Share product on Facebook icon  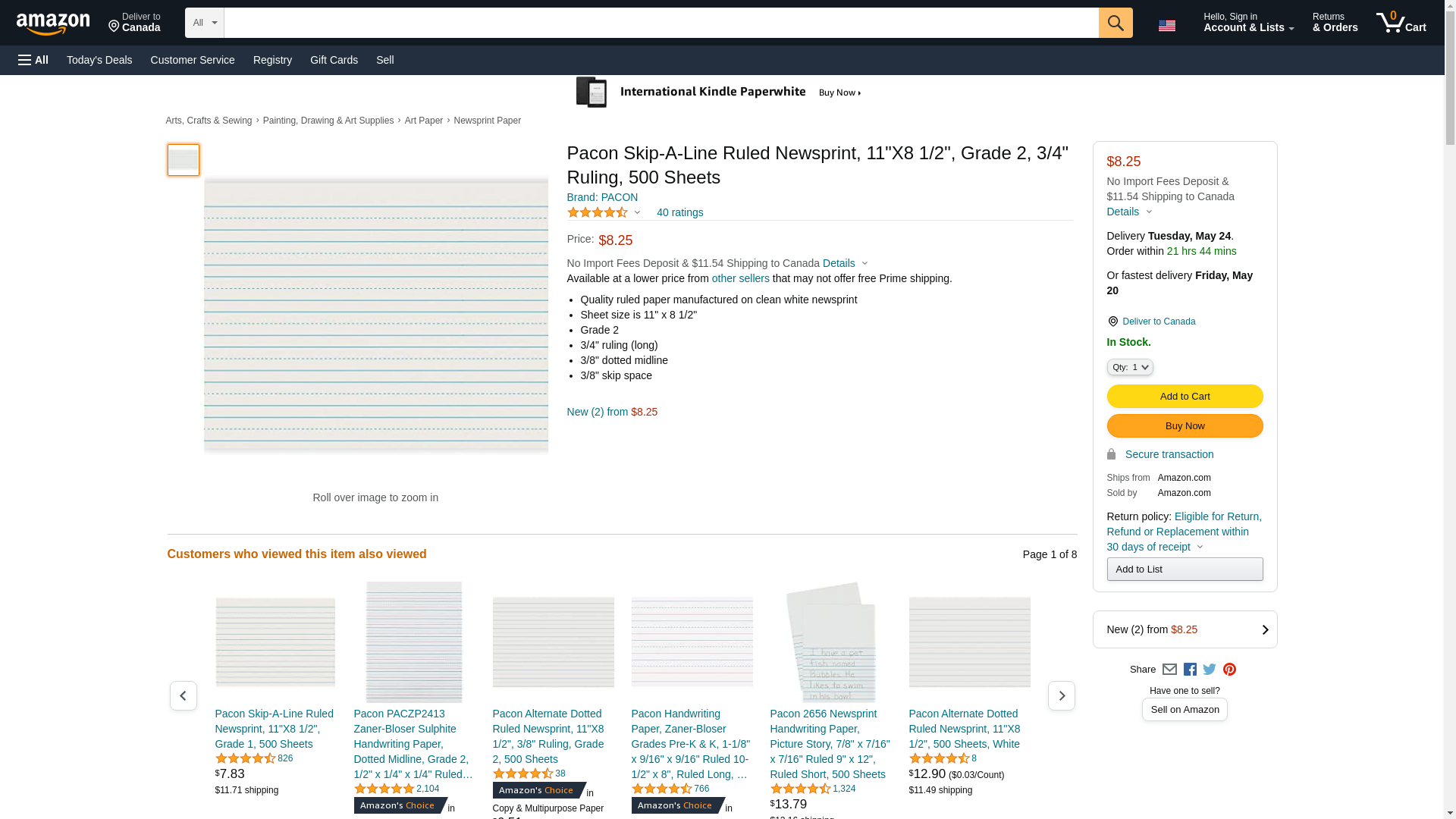point(1190,670)
